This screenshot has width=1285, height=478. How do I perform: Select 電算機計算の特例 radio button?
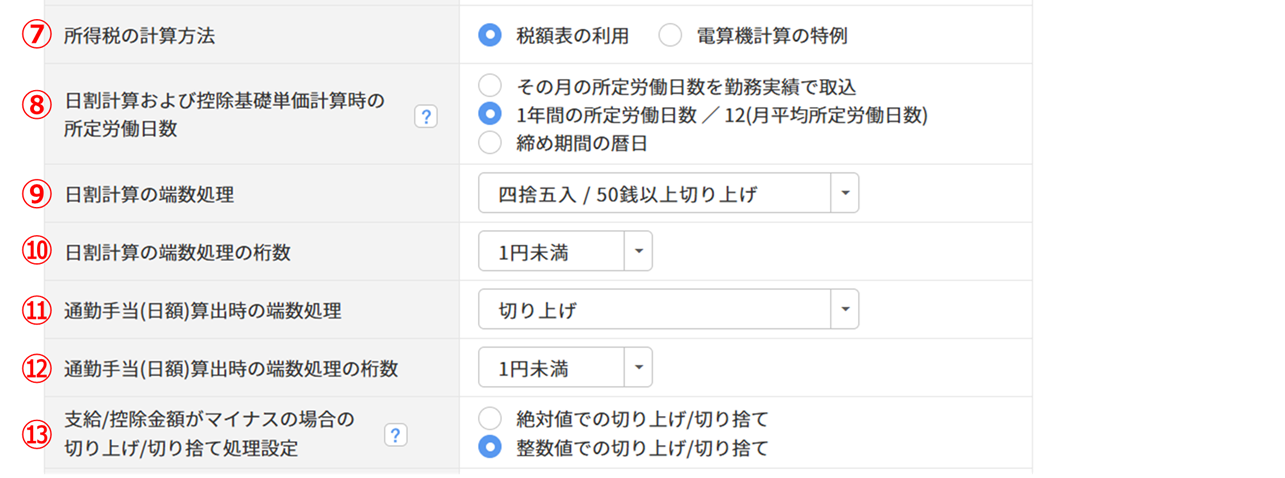click(670, 37)
